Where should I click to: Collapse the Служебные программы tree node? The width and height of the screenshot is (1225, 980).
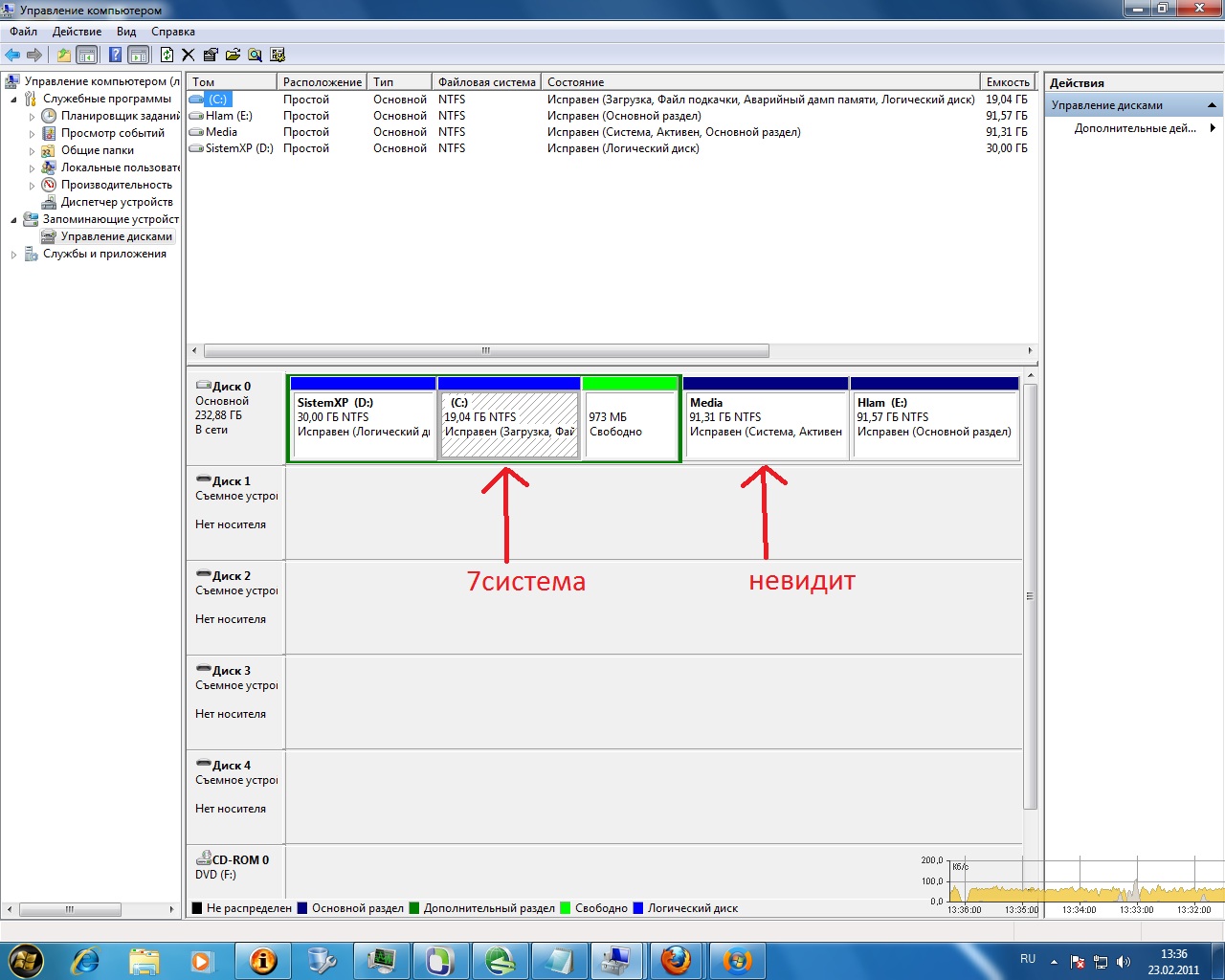pyautogui.click(x=13, y=100)
